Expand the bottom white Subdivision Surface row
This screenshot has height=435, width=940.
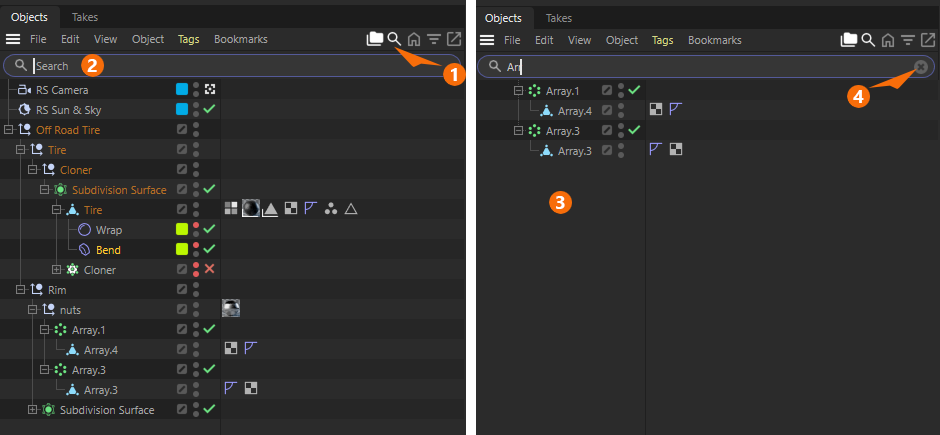(32, 410)
